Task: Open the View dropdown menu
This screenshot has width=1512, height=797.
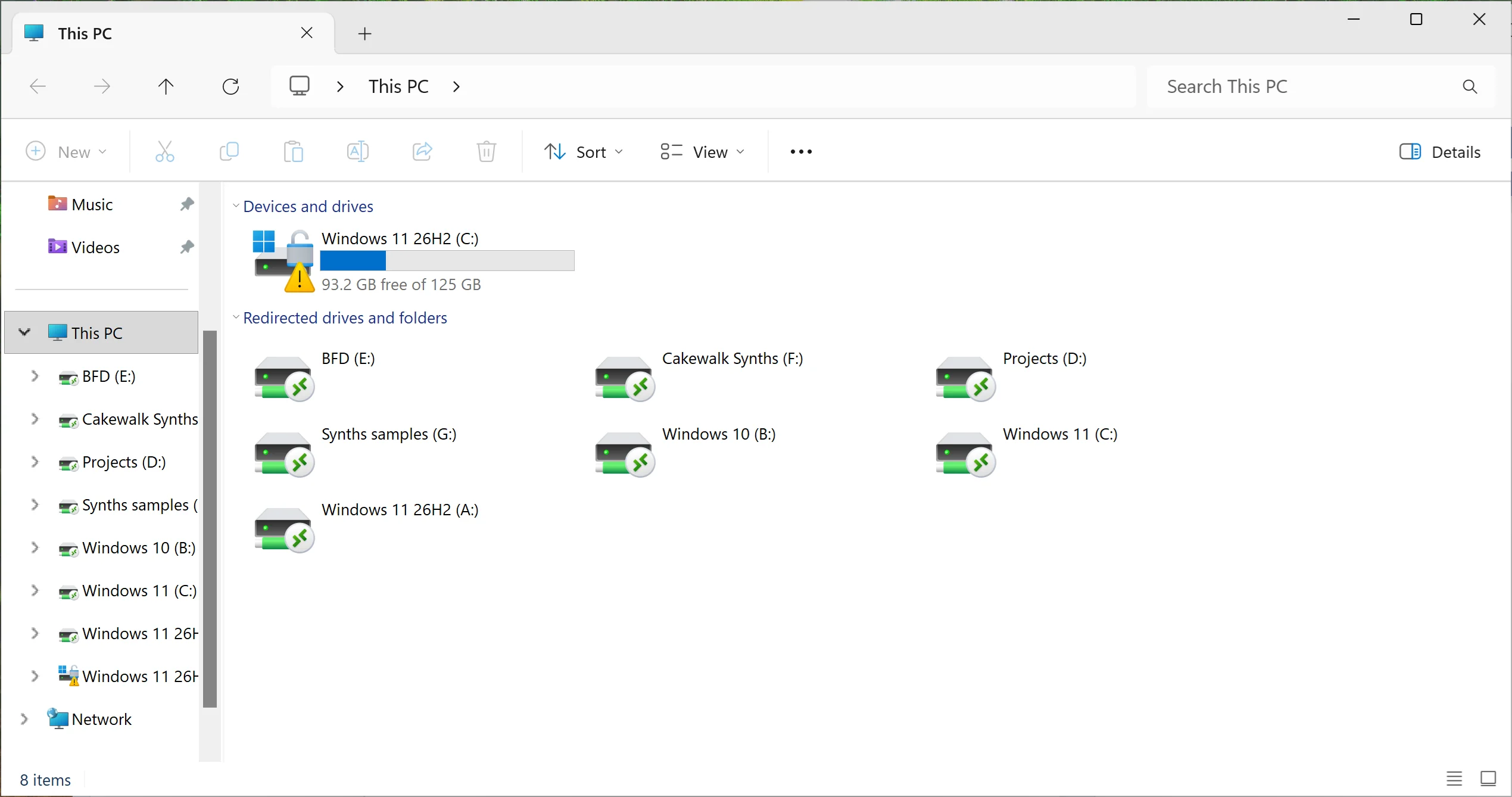Action: click(x=703, y=152)
